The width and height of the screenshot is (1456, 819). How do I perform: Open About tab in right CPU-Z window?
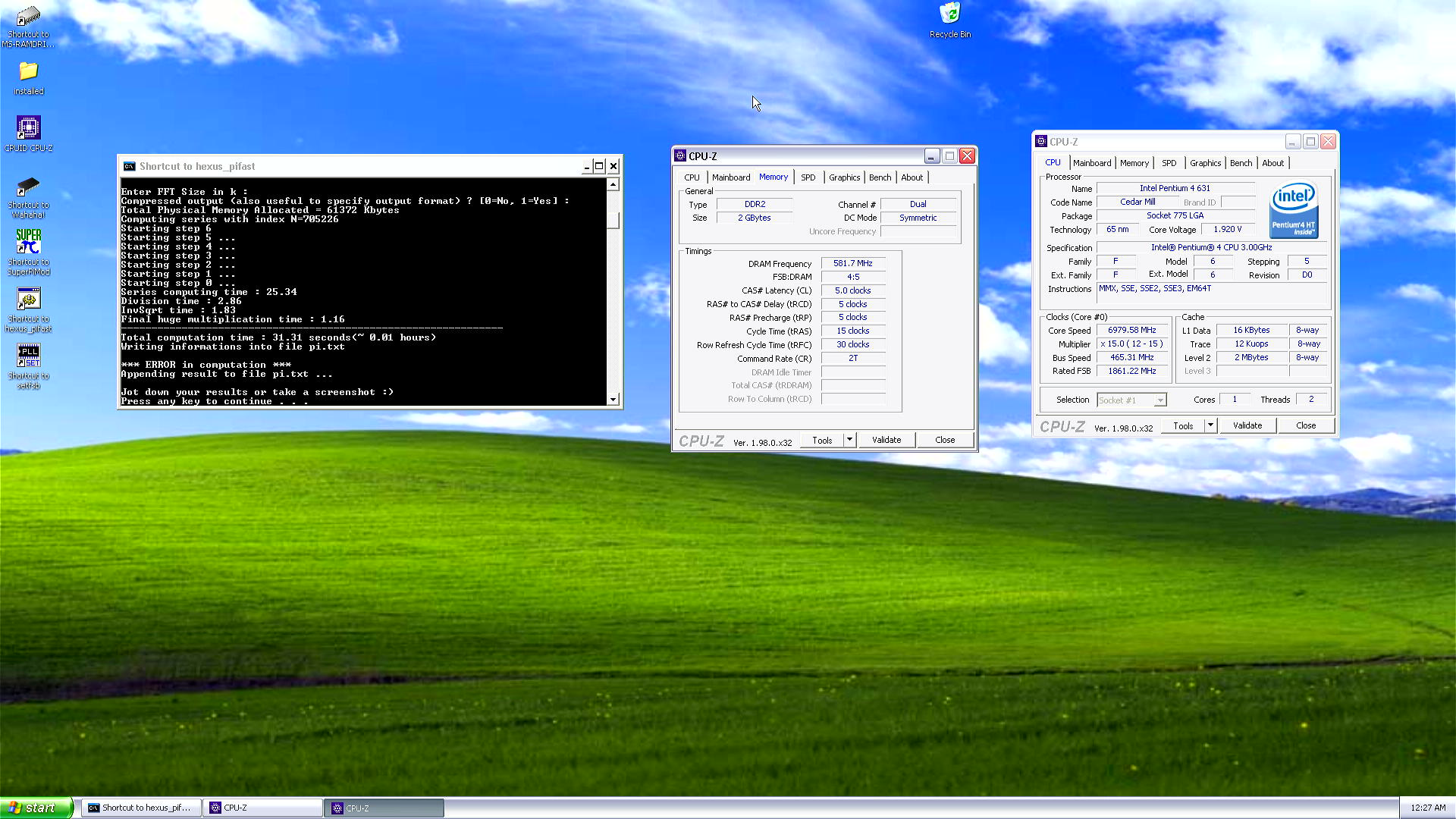(x=1272, y=163)
